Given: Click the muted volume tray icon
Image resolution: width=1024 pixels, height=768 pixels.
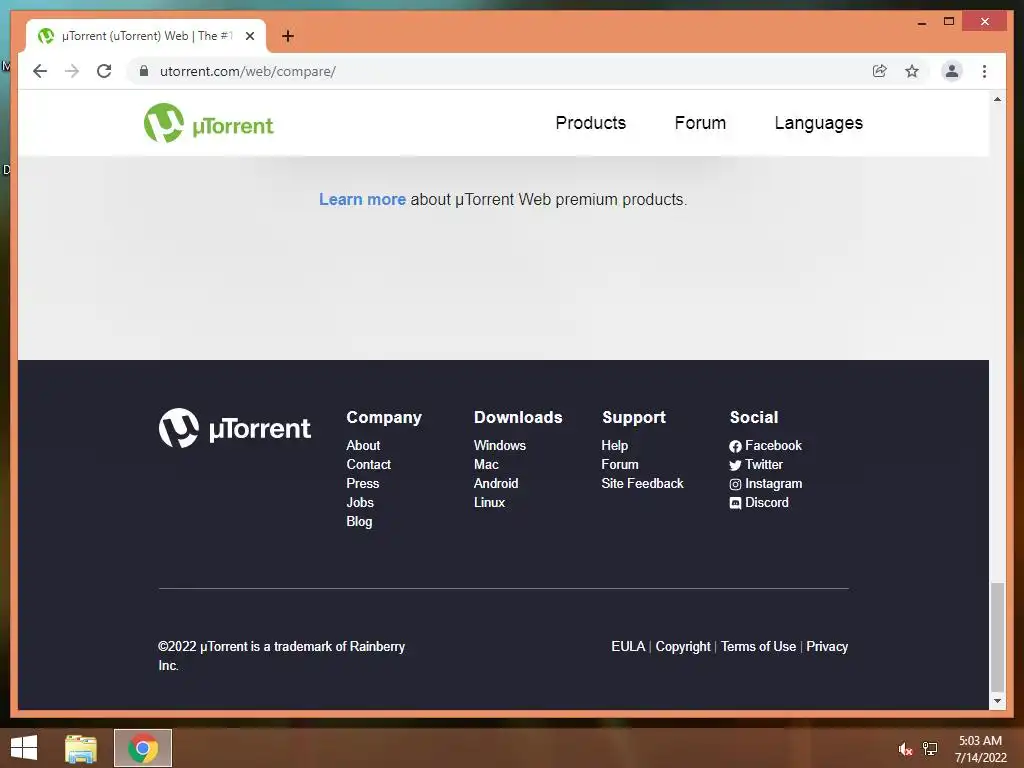Looking at the screenshot, I should [904, 749].
